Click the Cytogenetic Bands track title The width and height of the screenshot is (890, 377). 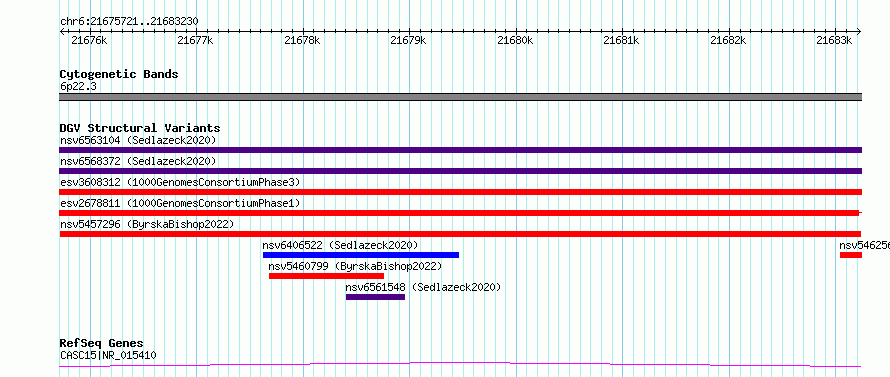click(x=119, y=74)
